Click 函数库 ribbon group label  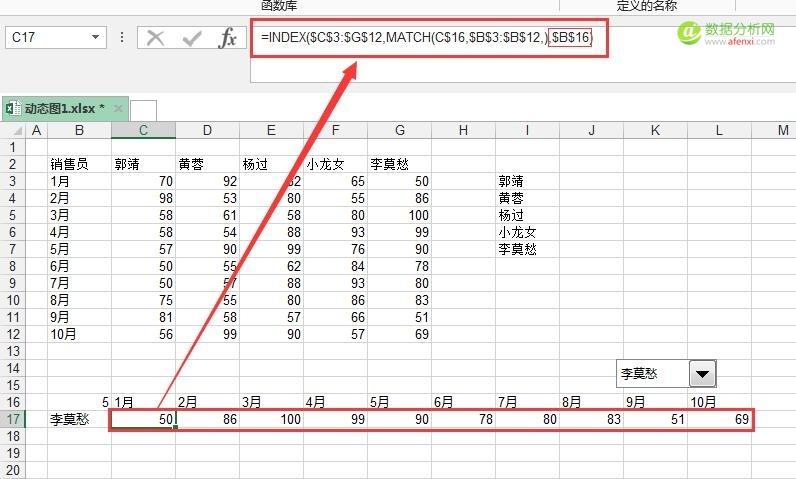tap(279, 6)
